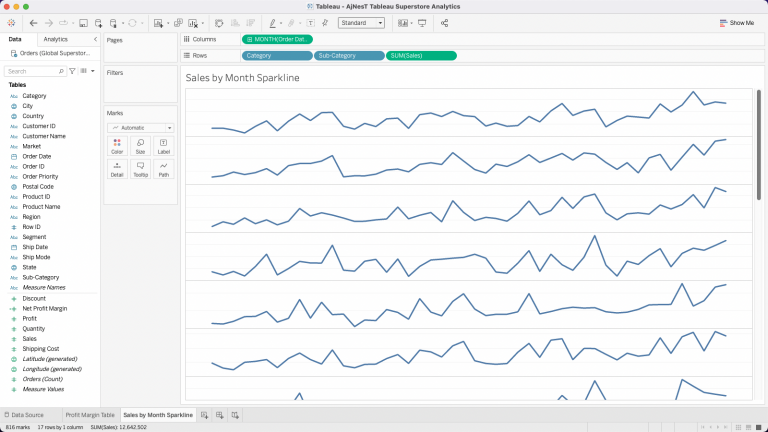Click the Search field in the Data pane
768x432 pixels.
32,71
